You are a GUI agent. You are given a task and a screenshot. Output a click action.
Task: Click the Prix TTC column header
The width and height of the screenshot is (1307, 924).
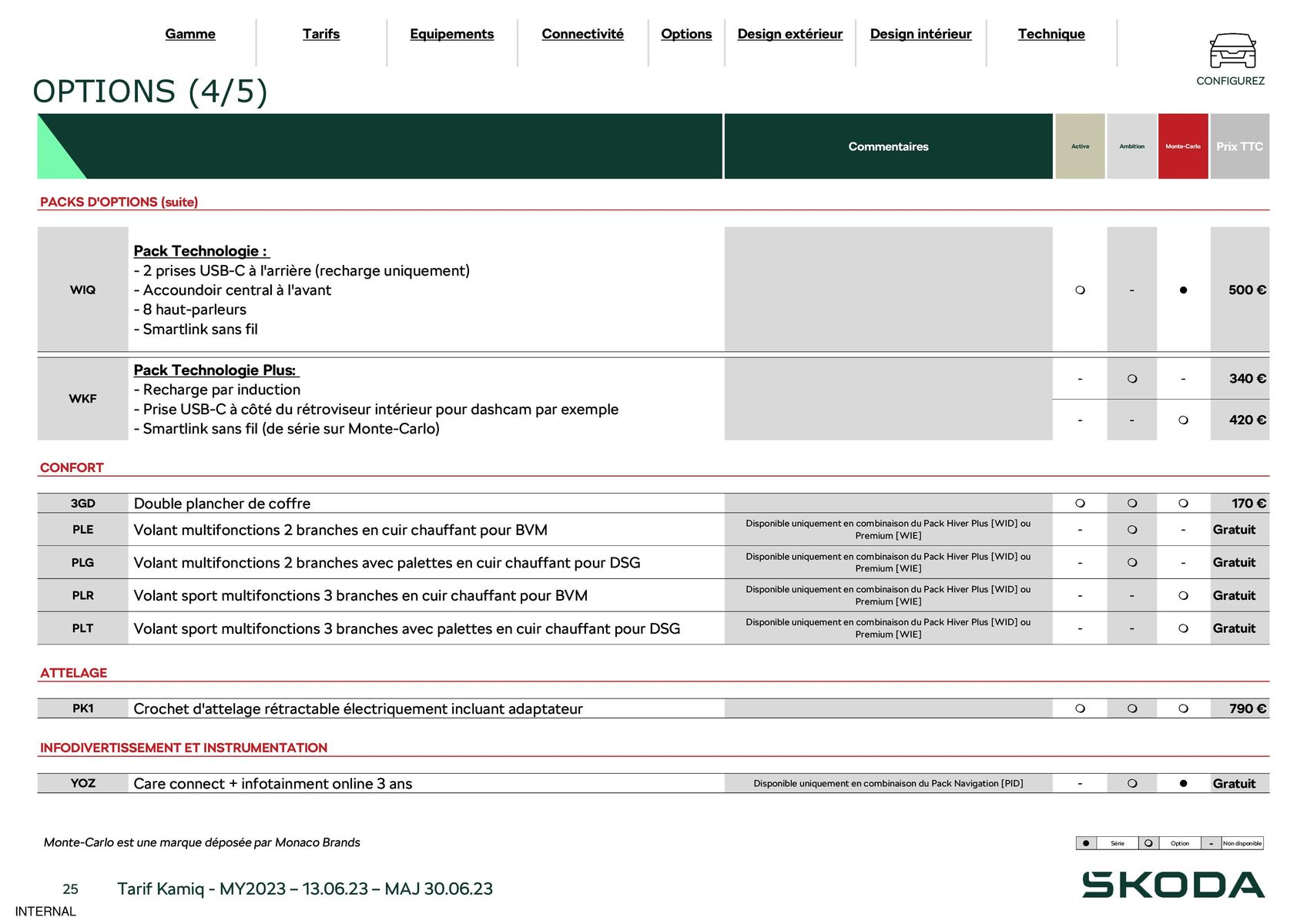pyautogui.click(x=1240, y=146)
